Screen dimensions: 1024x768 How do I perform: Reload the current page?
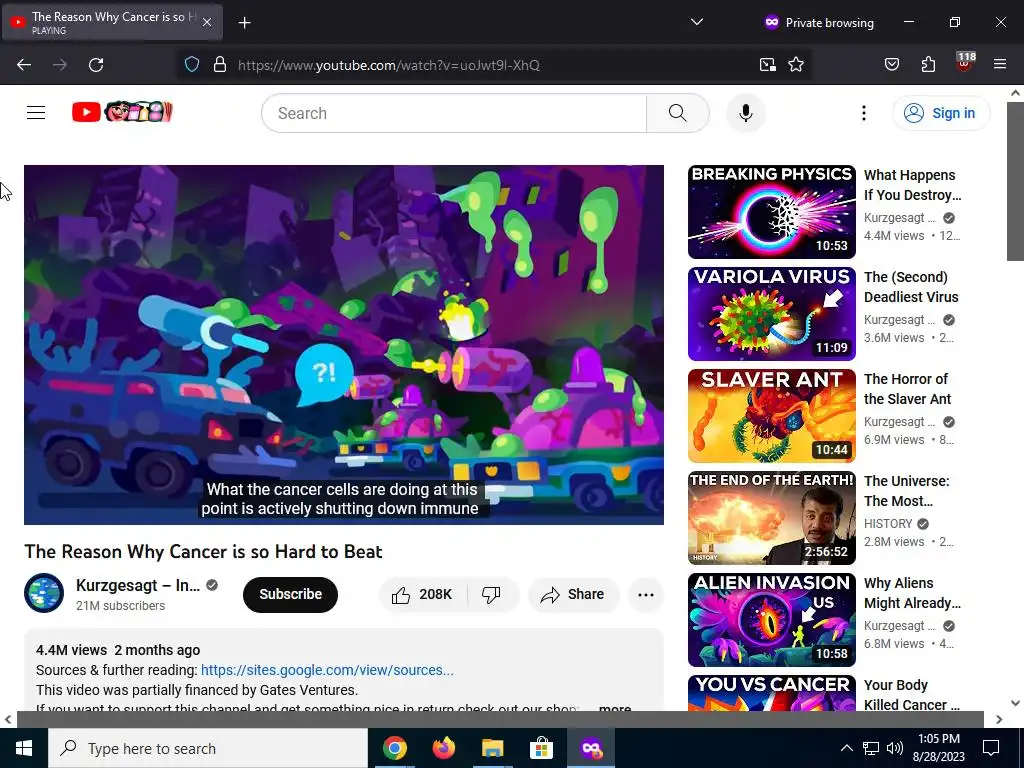click(96, 65)
